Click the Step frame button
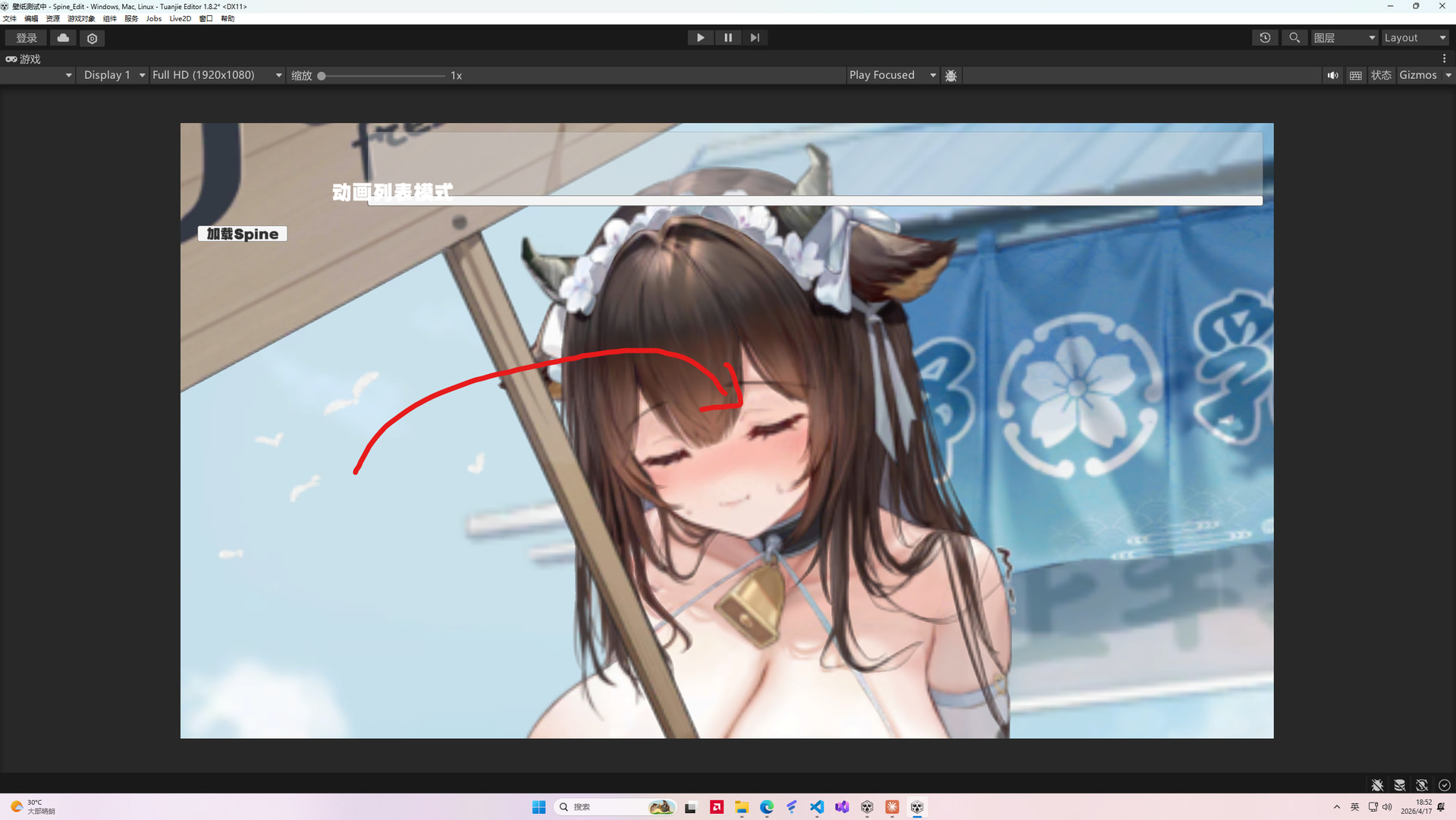This screenshot has width=1456, height=820. (755, 38)
